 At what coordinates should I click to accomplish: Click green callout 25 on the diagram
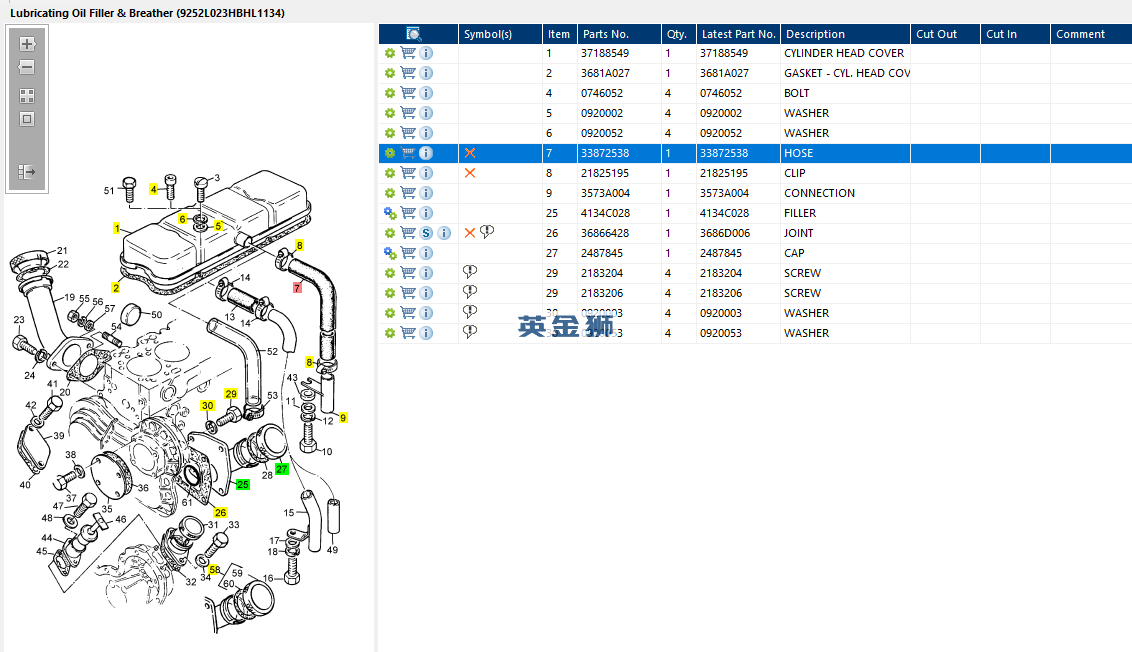pos(242,485)
